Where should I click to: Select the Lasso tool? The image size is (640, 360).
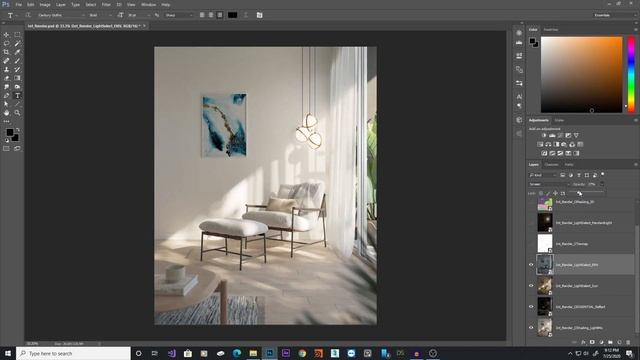pos(6,44)
